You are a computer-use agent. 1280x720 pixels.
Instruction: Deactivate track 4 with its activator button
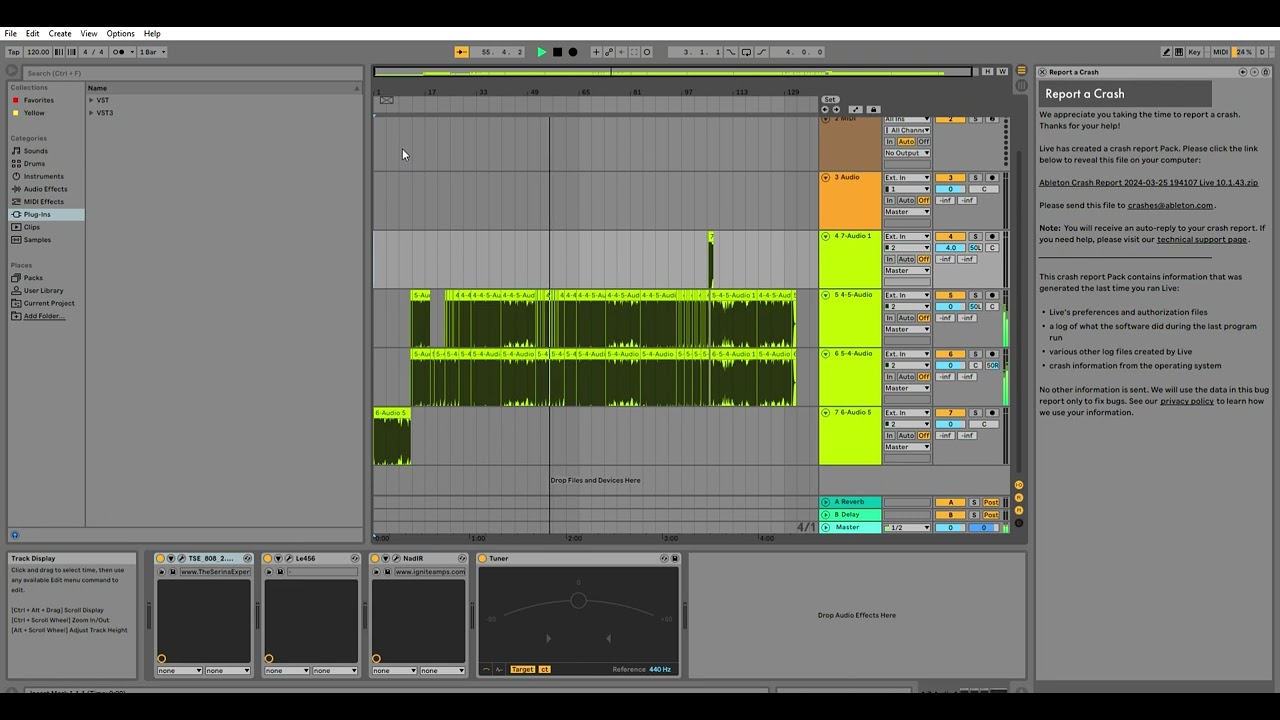click(x=950, y=237)
